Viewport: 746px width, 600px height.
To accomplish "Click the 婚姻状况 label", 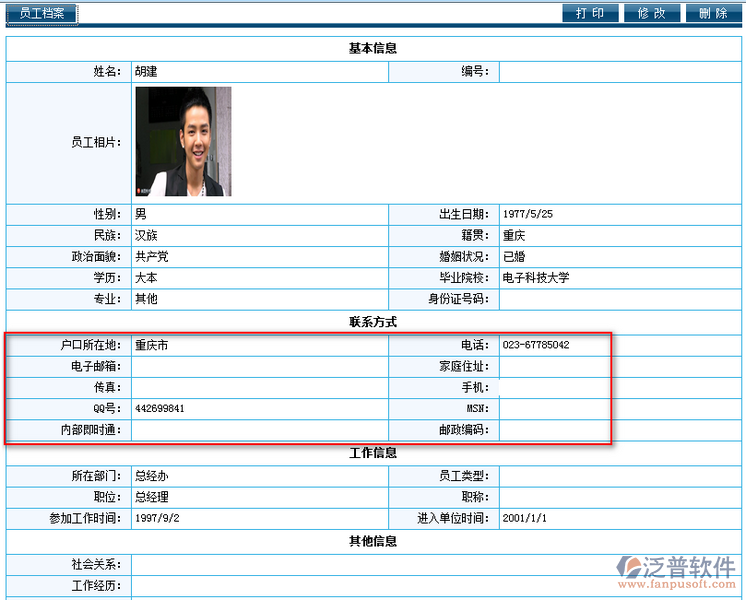I will tap(464, 257).
